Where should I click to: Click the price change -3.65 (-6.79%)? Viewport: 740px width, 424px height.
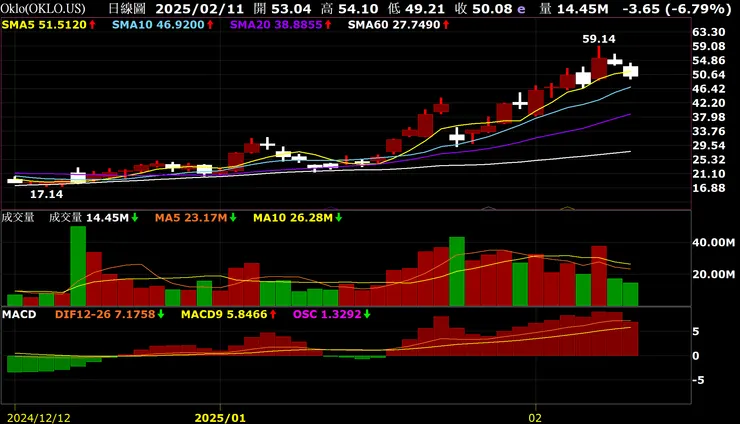pyautogui.click(x=677, y=8)
